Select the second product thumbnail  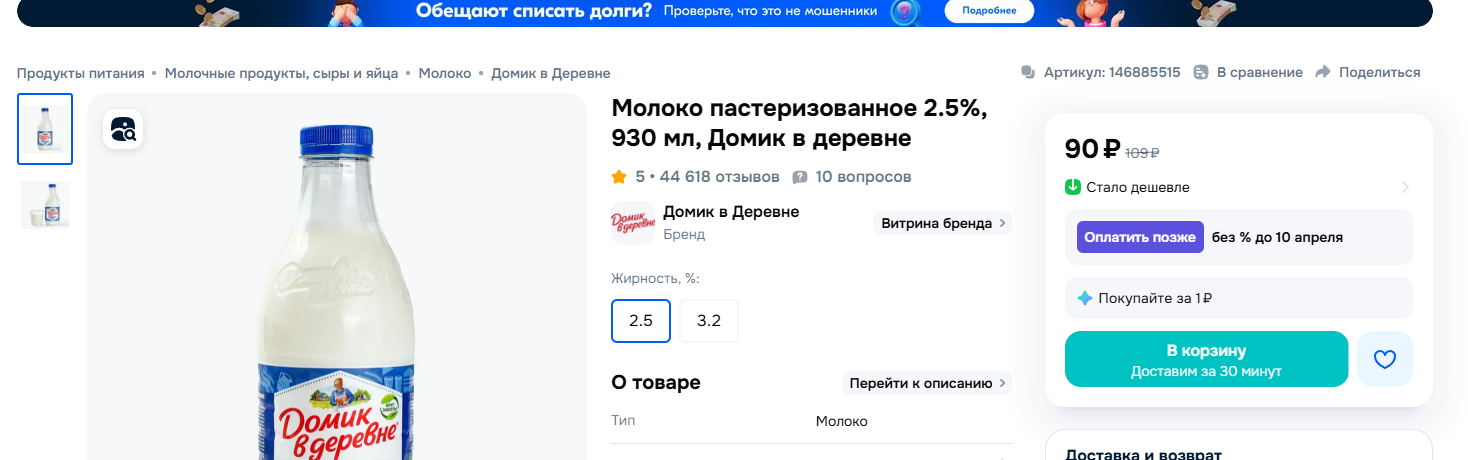coord(45,205)
